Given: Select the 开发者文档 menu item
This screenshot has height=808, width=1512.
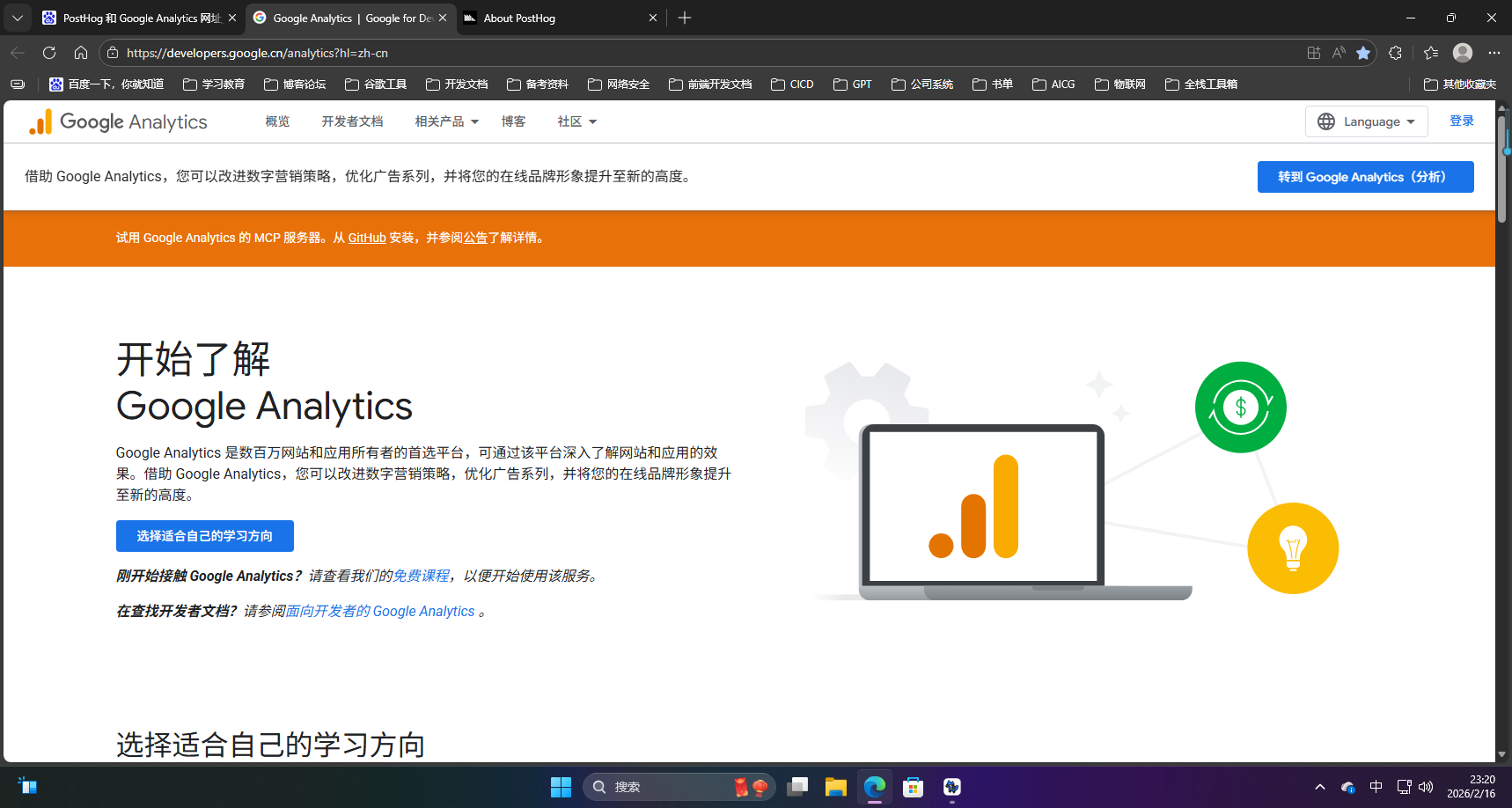Looking at the screenshot, I should click(x=352, y=121).
